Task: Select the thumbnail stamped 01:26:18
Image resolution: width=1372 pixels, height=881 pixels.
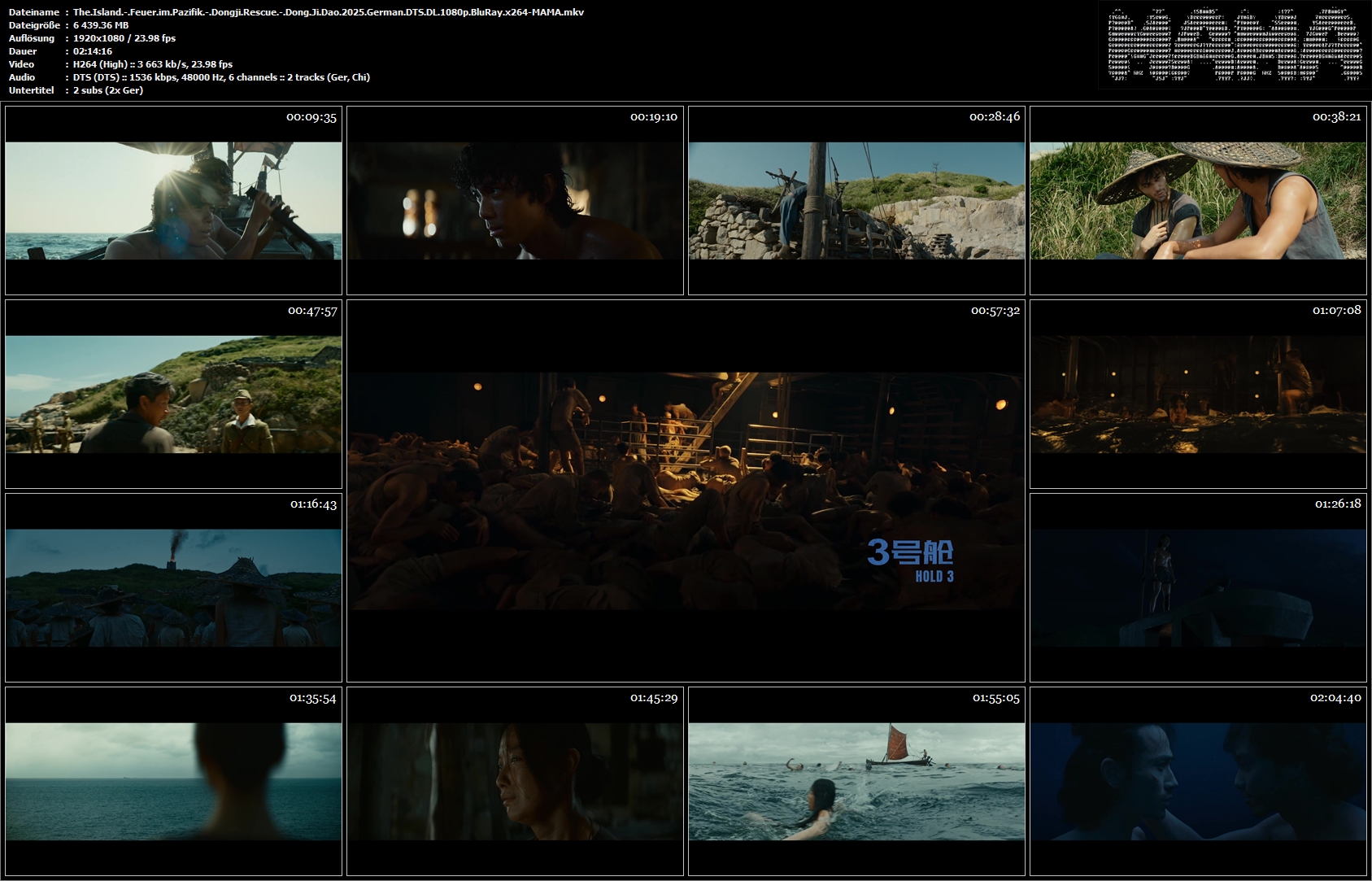Action: (1198, 587)
